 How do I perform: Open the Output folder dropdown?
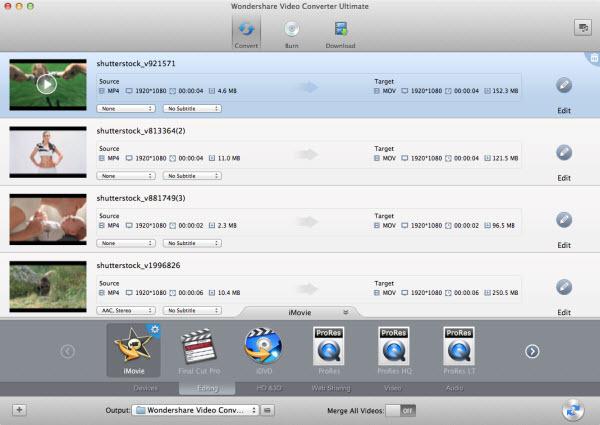coord(195,410)
